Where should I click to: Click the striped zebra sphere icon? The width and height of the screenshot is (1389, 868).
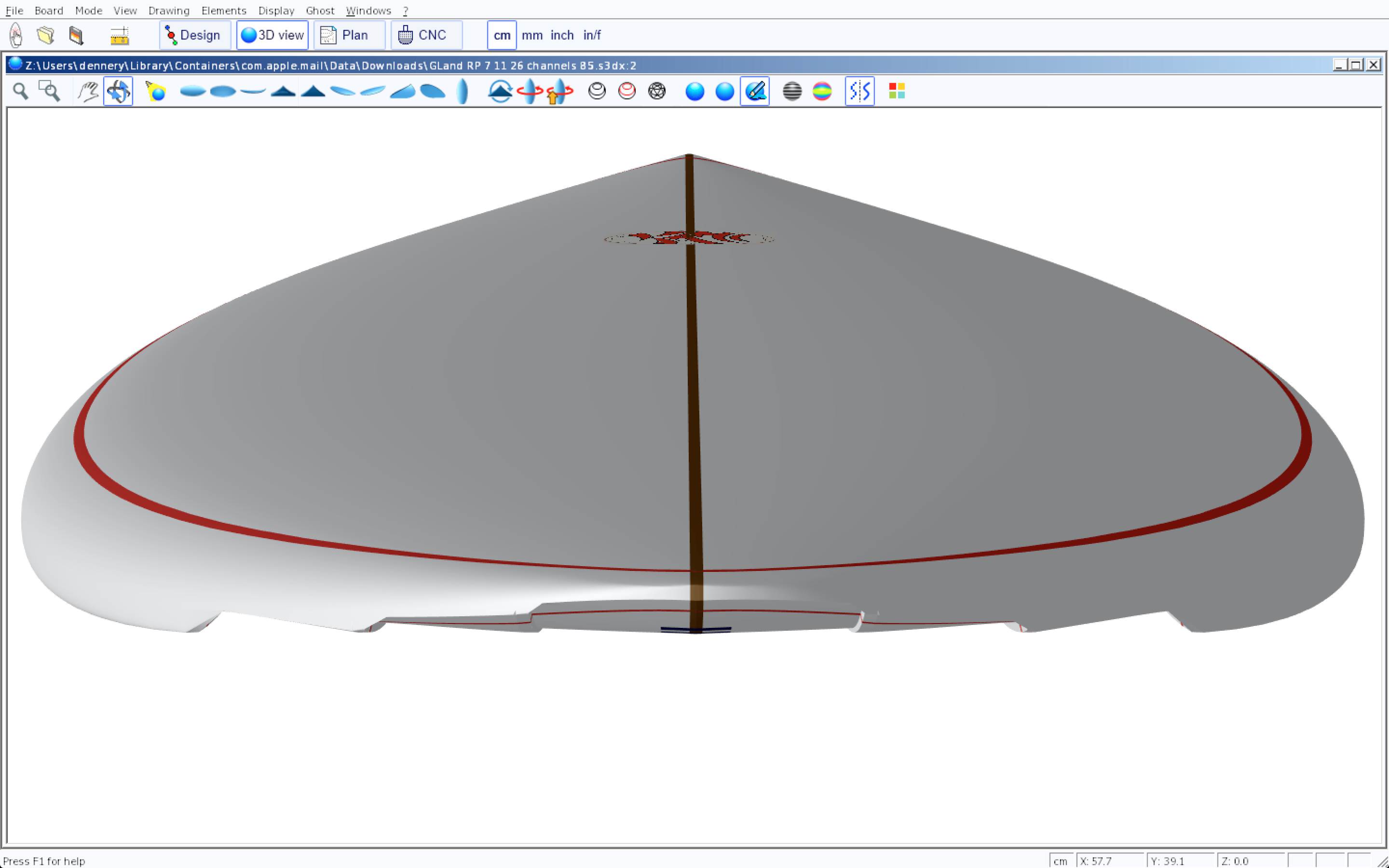coord(792,91)
